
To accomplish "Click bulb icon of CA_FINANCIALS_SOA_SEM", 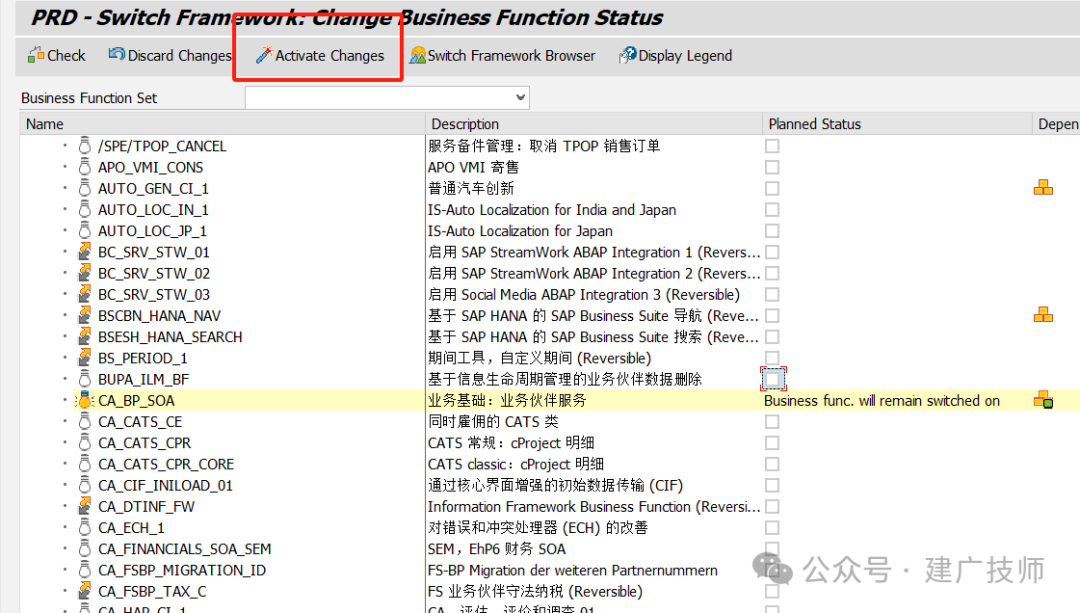I will (x=84, y=549).
